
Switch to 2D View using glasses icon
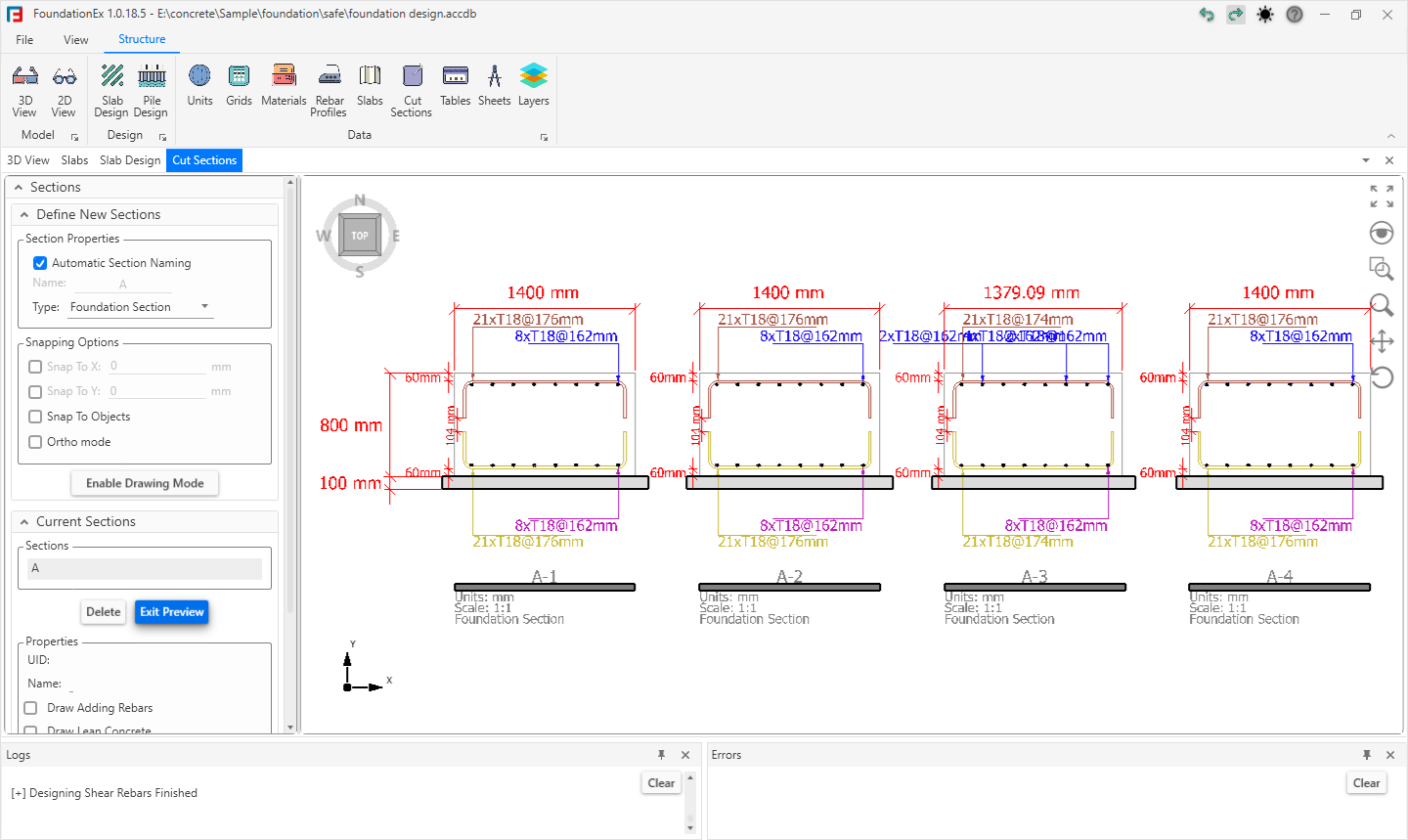65,90
